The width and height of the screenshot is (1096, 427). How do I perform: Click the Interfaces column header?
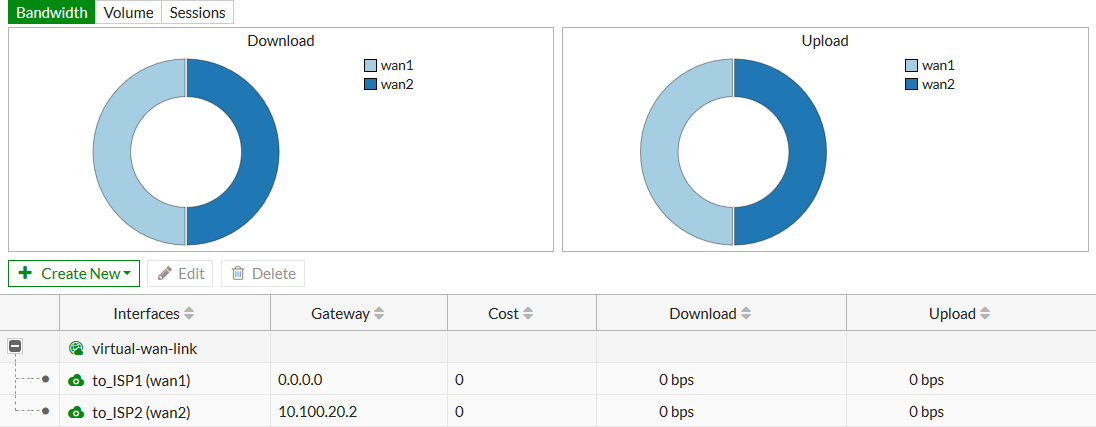point(165,314)
